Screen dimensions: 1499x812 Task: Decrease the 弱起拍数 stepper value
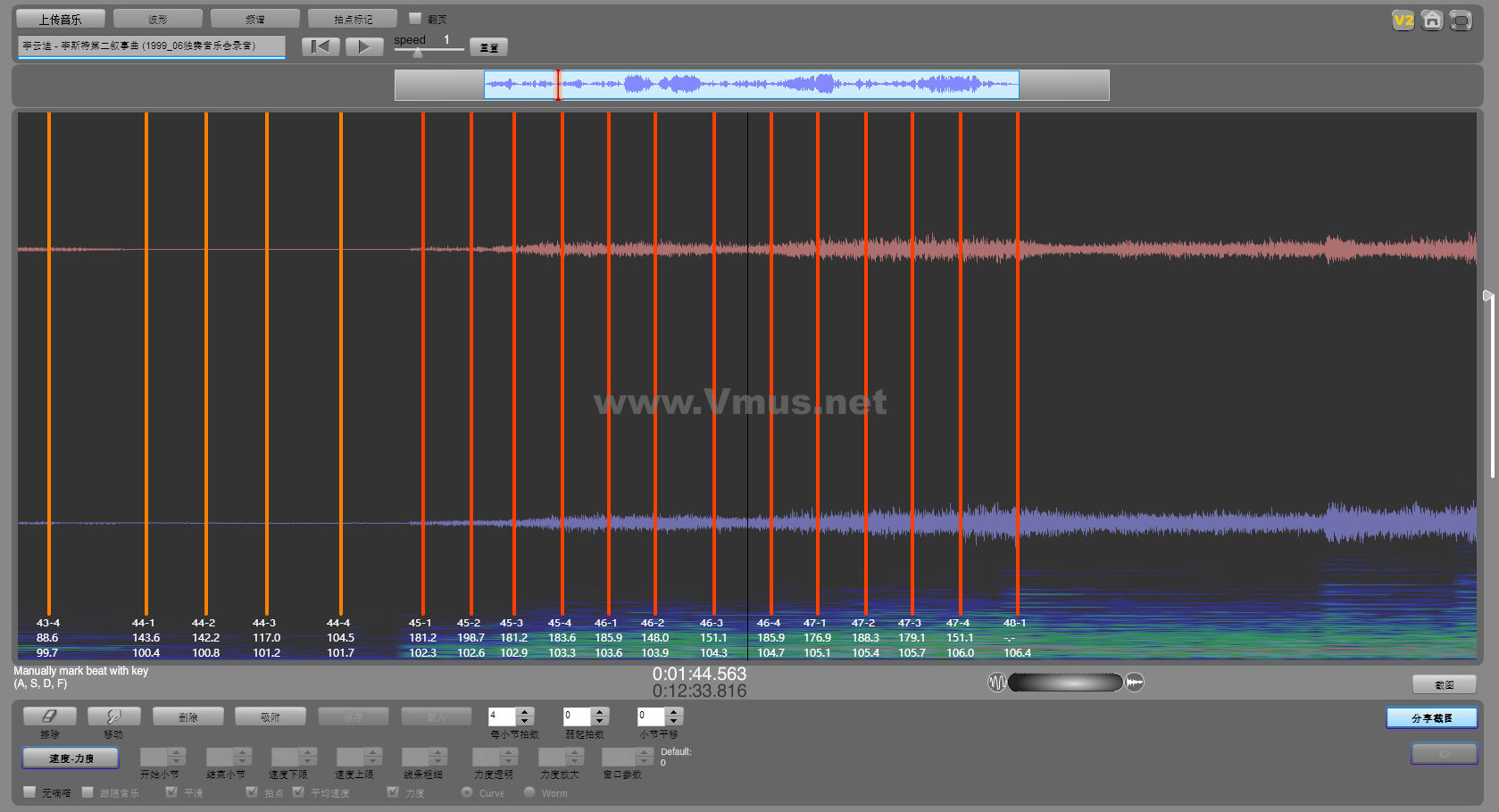tap(600, 721)
